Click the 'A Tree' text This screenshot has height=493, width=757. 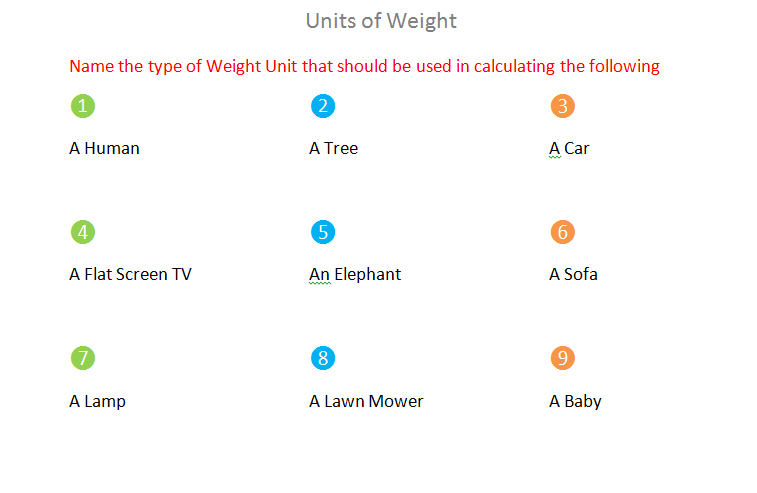pos(334,148)
